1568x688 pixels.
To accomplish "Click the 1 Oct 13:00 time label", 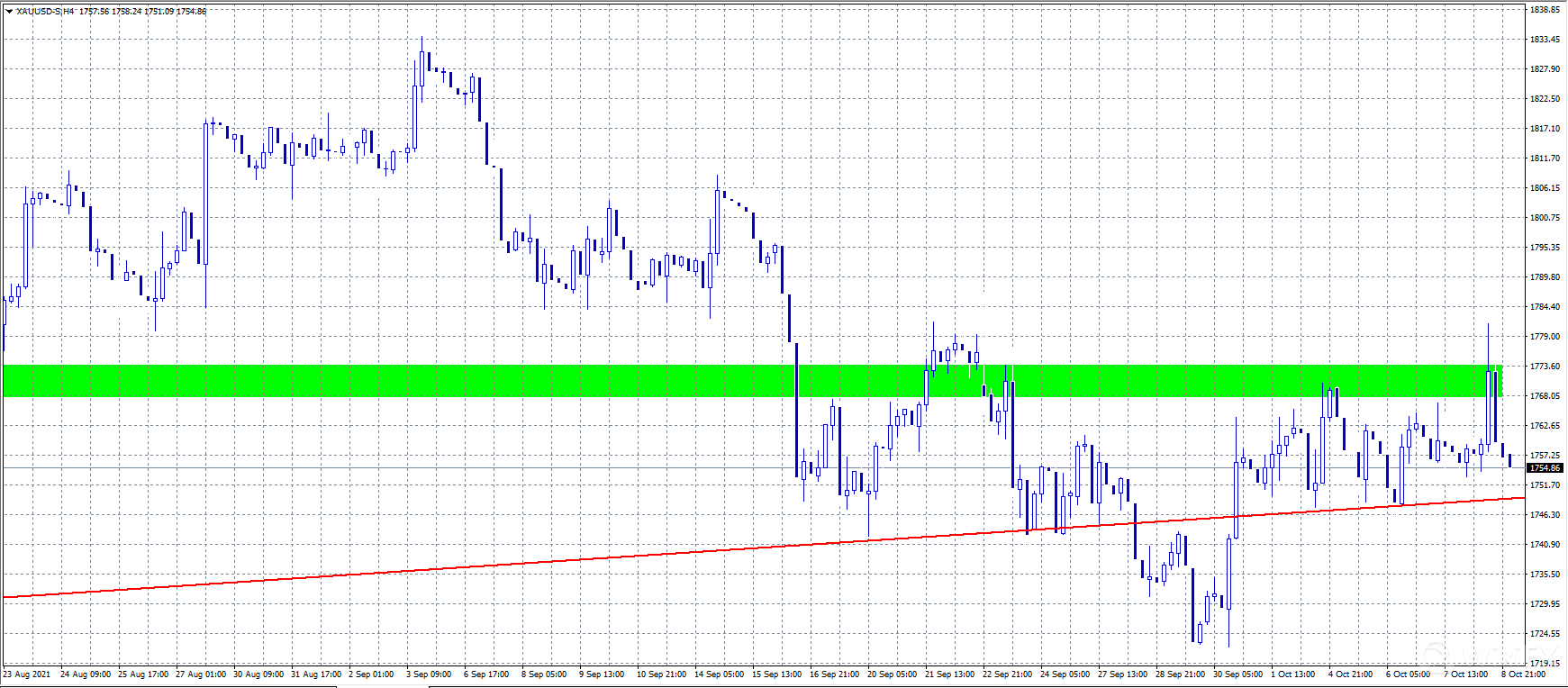I will click(1295, 674).
